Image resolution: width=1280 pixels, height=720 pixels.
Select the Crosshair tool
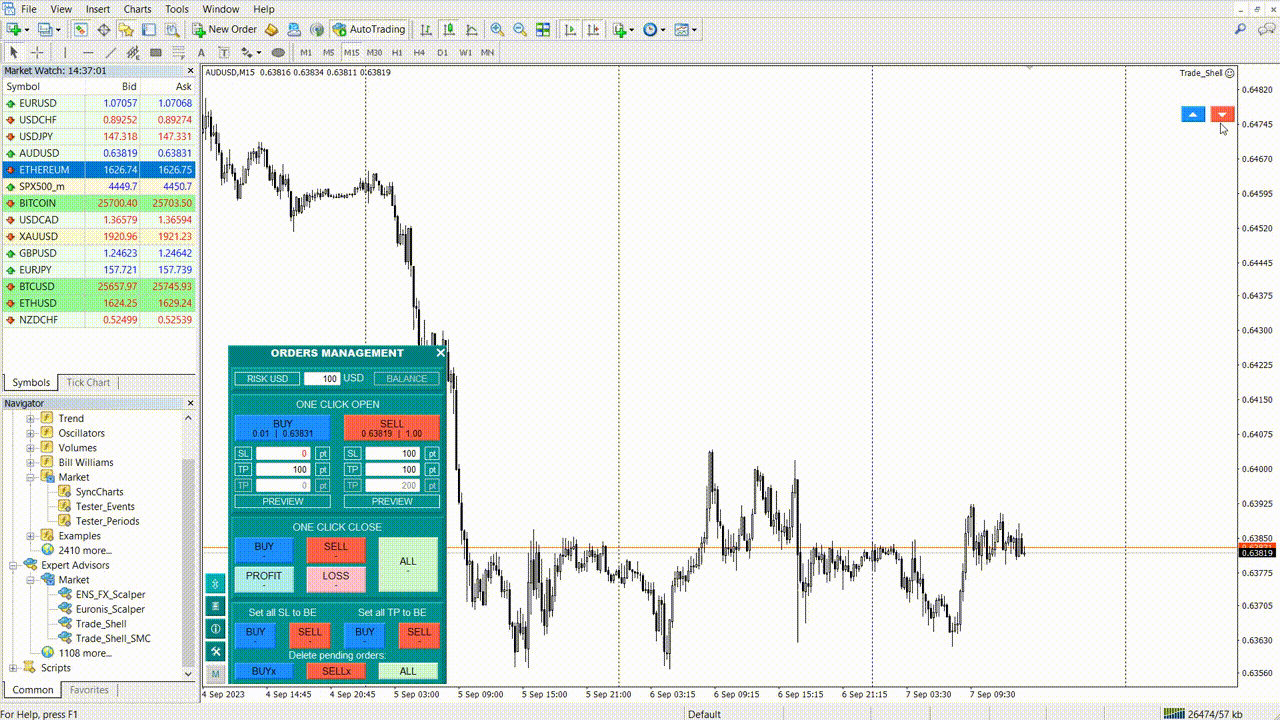click(x=37, y=52)
